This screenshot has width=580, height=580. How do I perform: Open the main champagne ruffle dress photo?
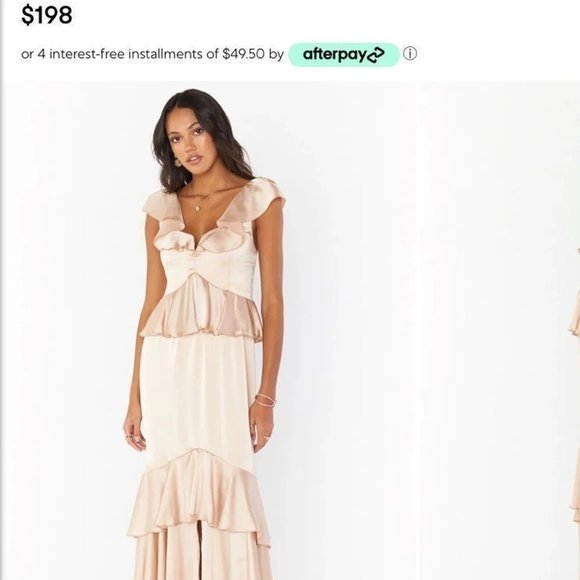[x=210, y=330]
